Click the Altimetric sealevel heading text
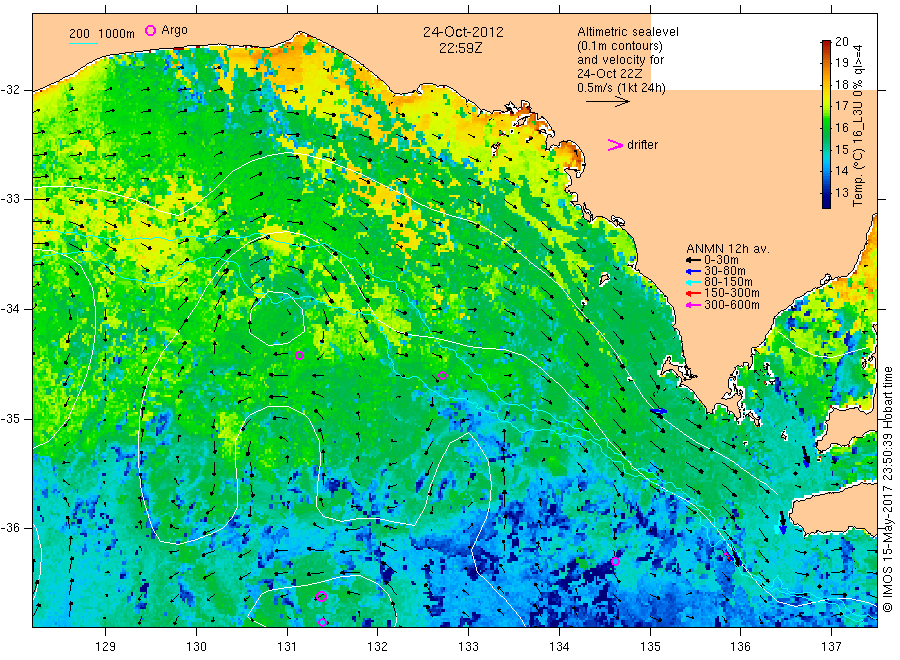The height and width of the screenshot is (660, 900). (627, 32)
